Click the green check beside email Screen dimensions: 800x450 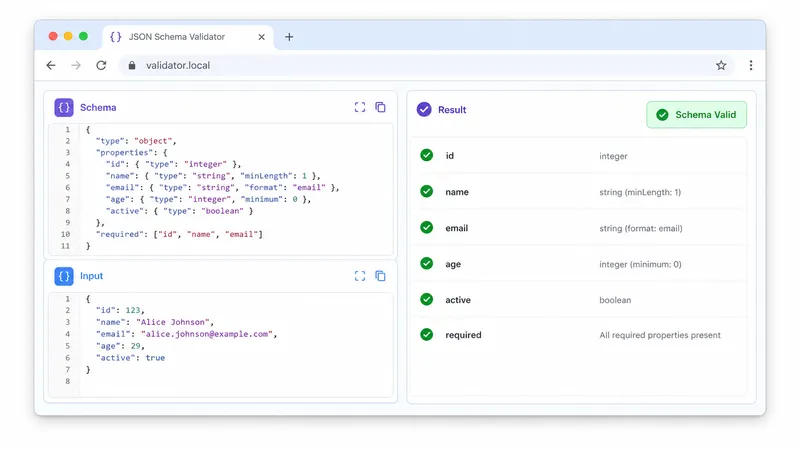tap(427, 228)
